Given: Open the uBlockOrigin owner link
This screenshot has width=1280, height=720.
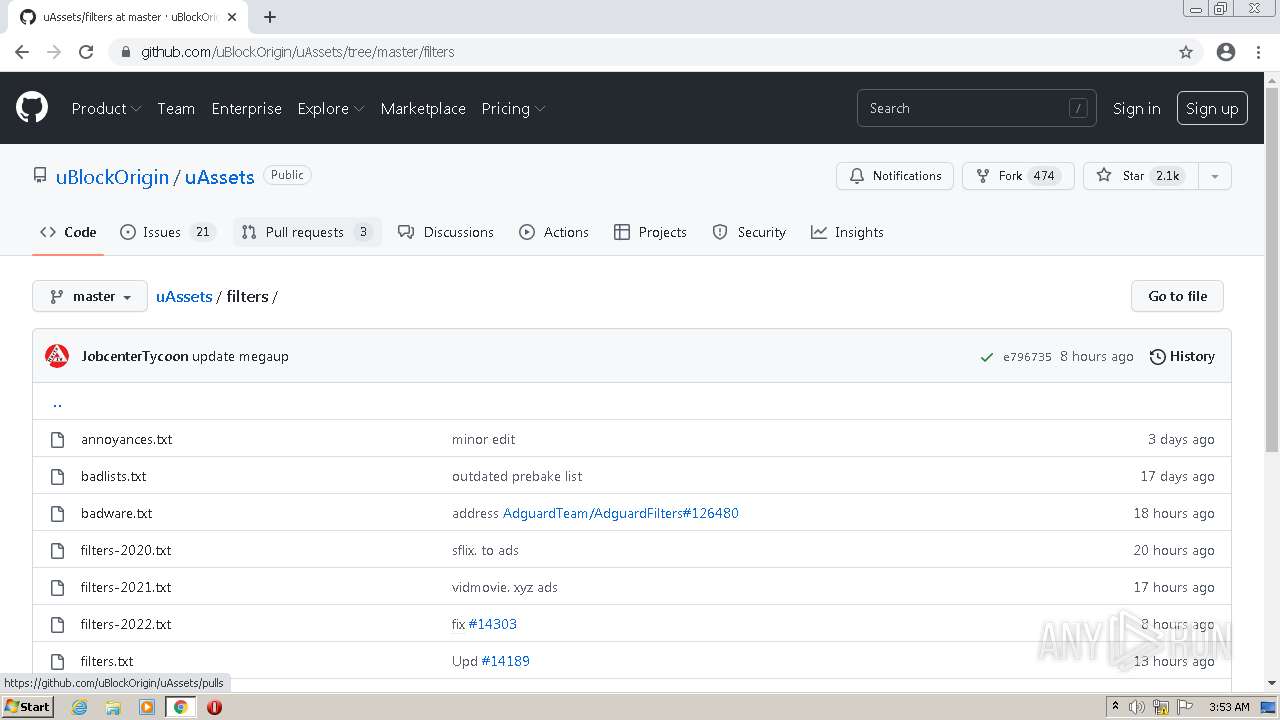Looking at the screenshot, I should [x=112, y=177].
